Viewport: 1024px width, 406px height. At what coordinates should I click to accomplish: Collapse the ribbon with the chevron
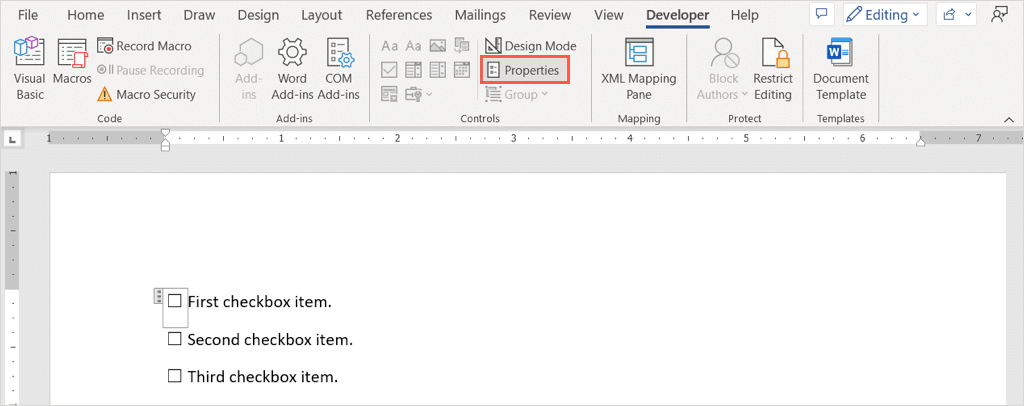(x=1009, y=119)
